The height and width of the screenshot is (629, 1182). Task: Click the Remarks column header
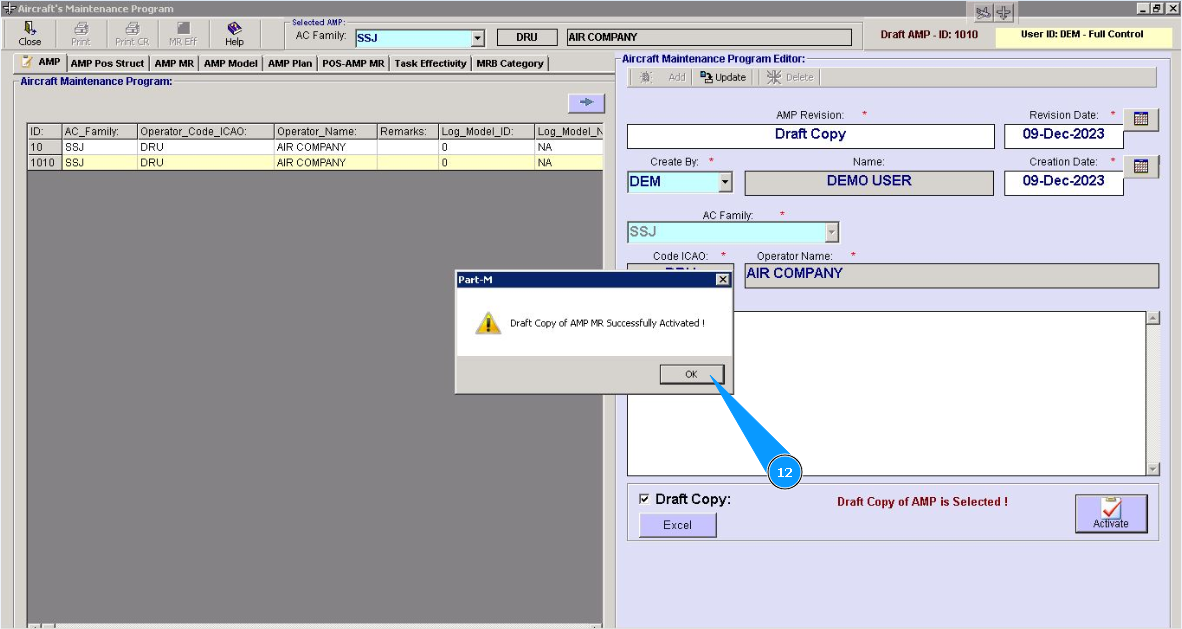(x=407, y=131)
